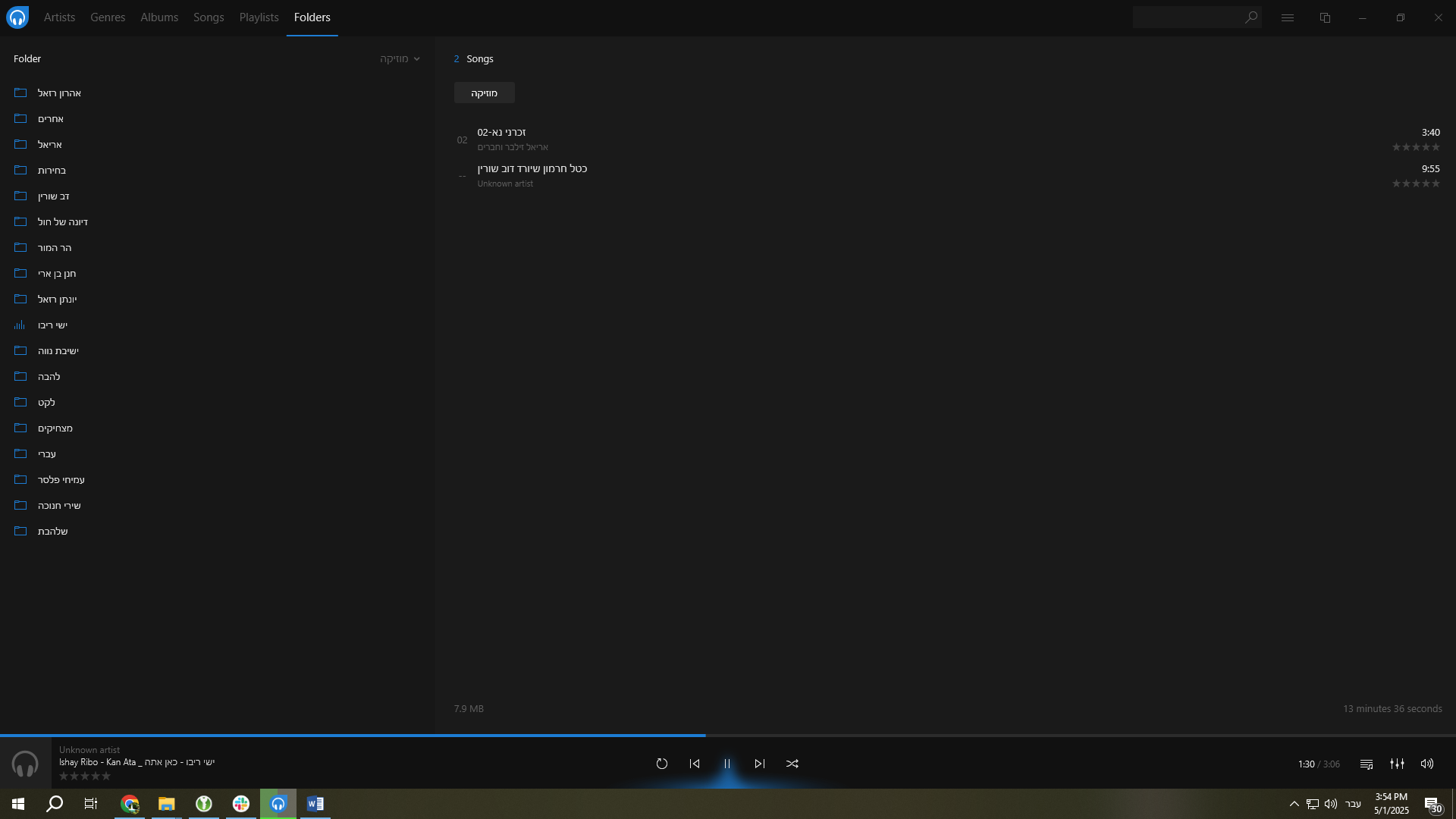Open Word from taskbar

coord(315,804)
